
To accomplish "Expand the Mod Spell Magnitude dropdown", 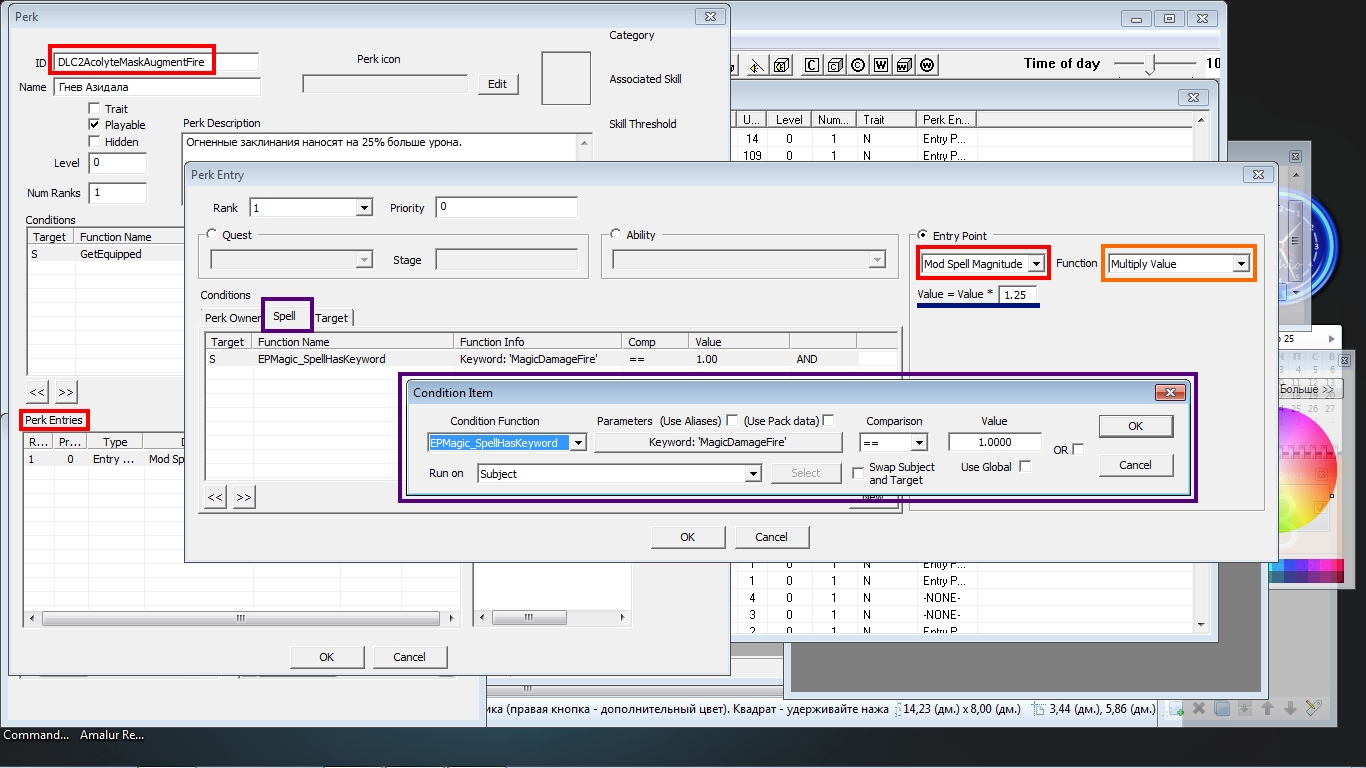I will (1036, 264).
